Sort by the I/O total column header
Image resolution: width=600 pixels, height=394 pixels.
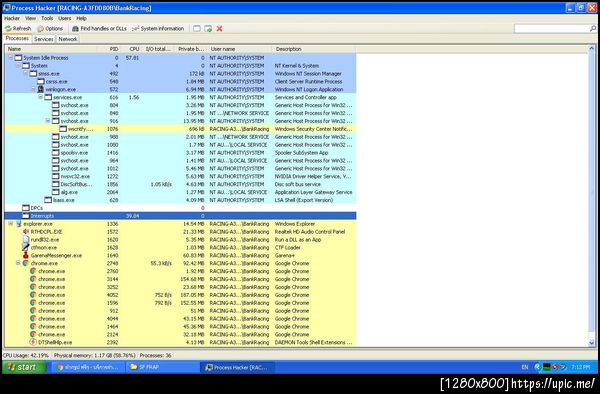click(x=157, y=49)
